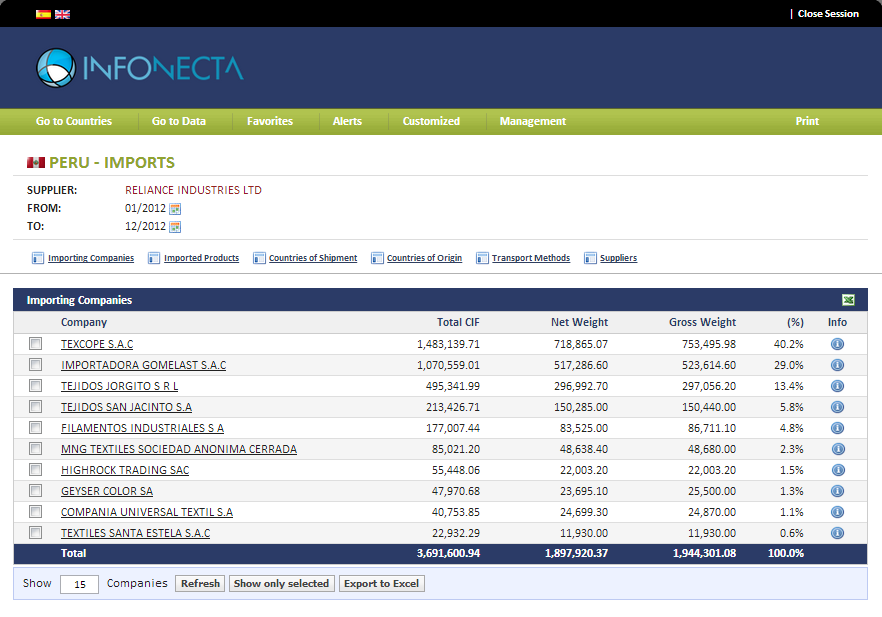Open info icon for TEXTILES SANTA ESTELA S.A.C
882x617 pixels.
point(838,533)
